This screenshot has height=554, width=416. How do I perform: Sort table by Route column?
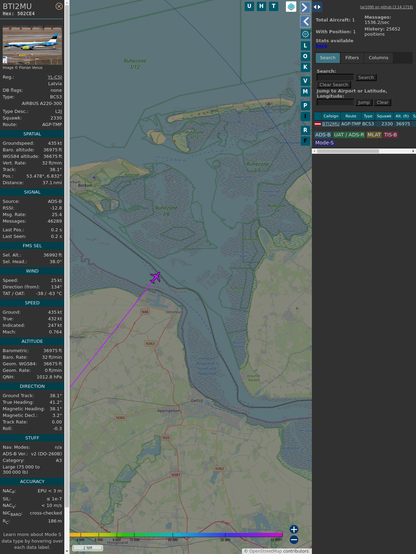point(351,116)
